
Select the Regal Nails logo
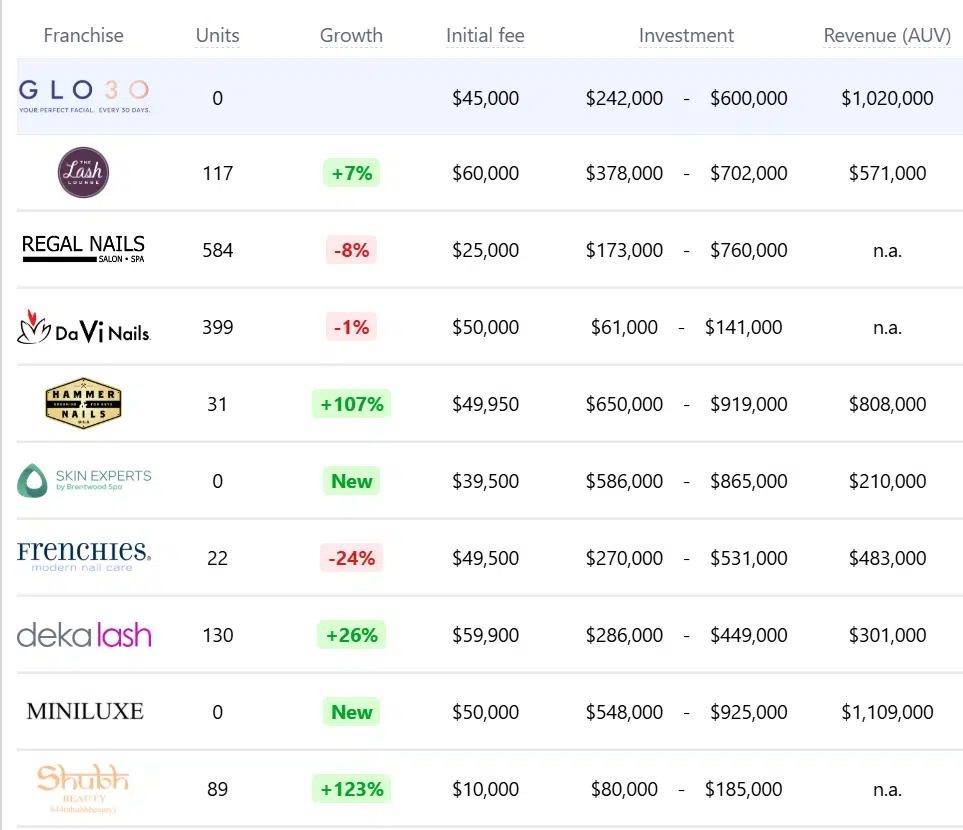click(83, 249)
